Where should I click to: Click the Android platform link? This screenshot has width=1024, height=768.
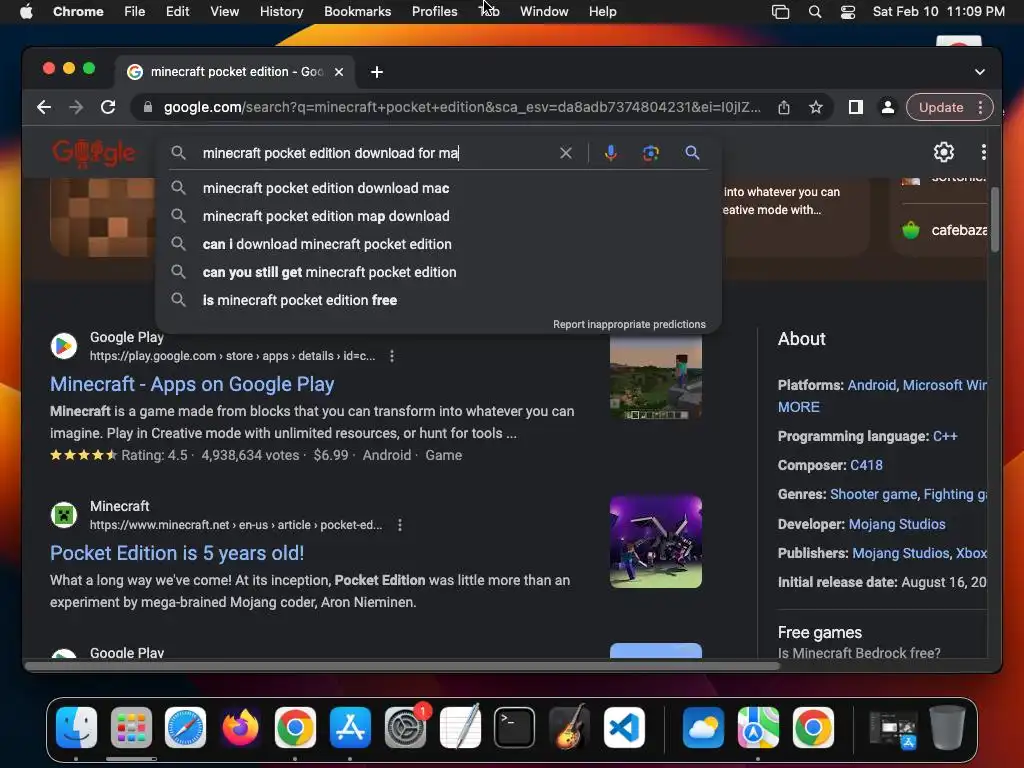point(871,385)
